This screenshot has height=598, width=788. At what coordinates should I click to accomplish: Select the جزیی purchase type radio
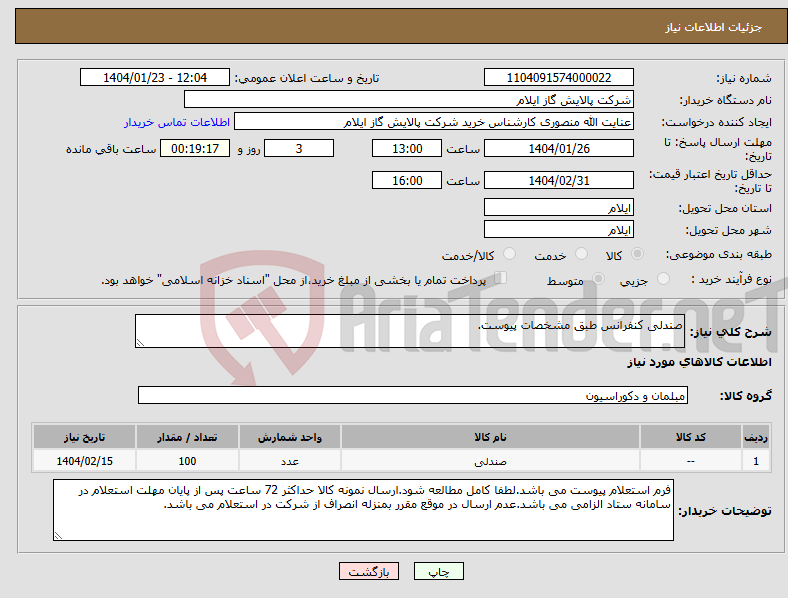tap(663, 279)
